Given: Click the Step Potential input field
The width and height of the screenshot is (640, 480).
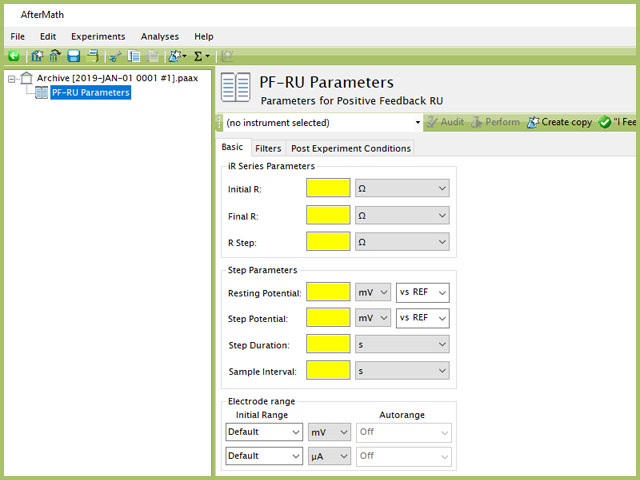Looking at the screenshot, I should click(x=328, y=318).
